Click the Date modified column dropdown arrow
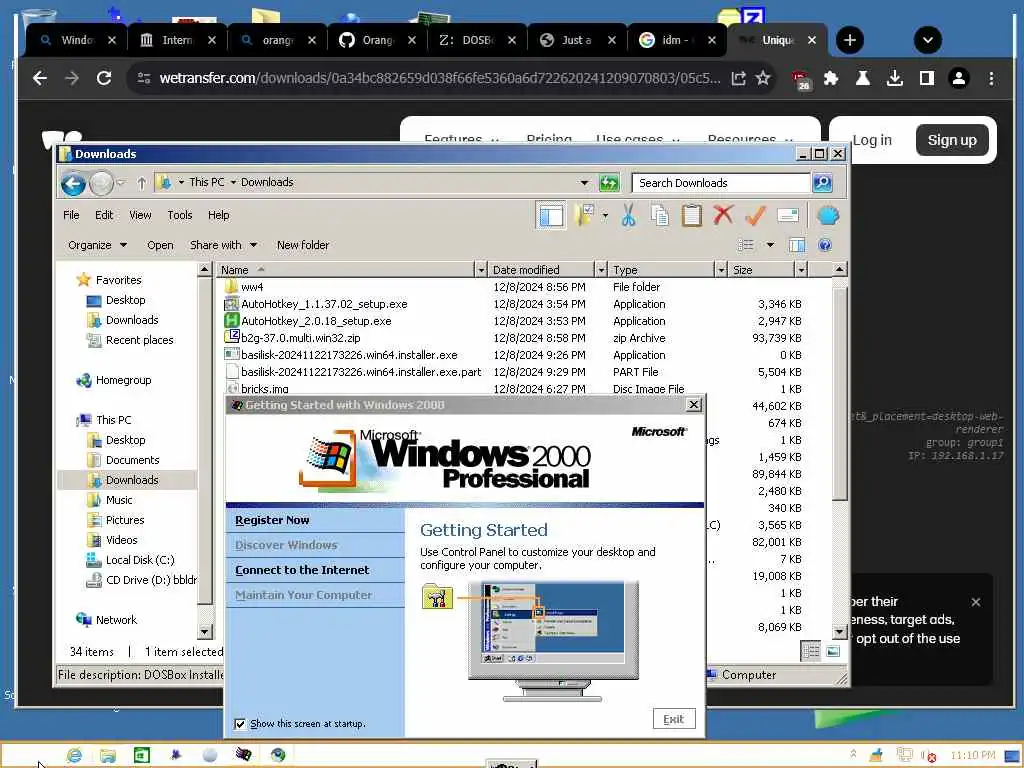Image resolution: width=1024 pixels, height=768 pixels. point(601,270)
